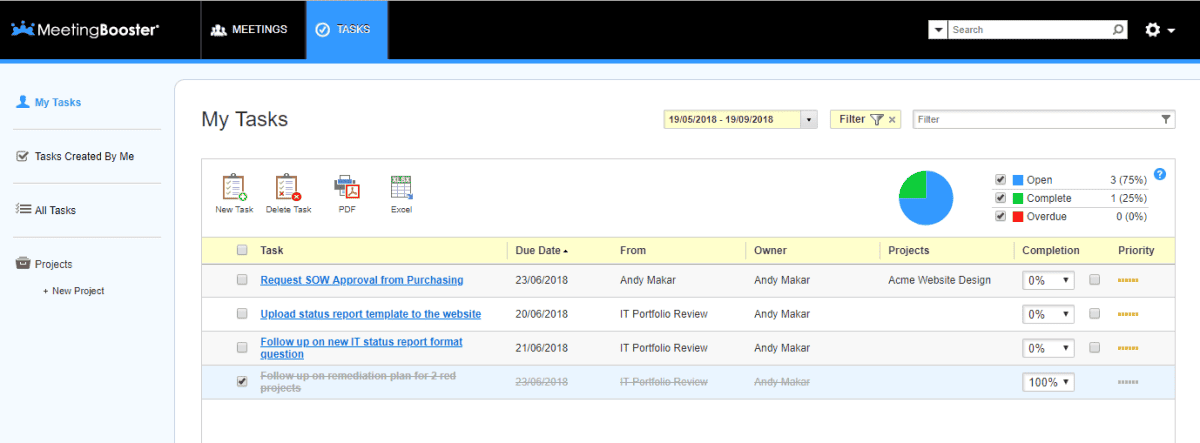Screen dimensions: 1200x443
Task: Click into the Search input field
Action: coord(1029,30)
